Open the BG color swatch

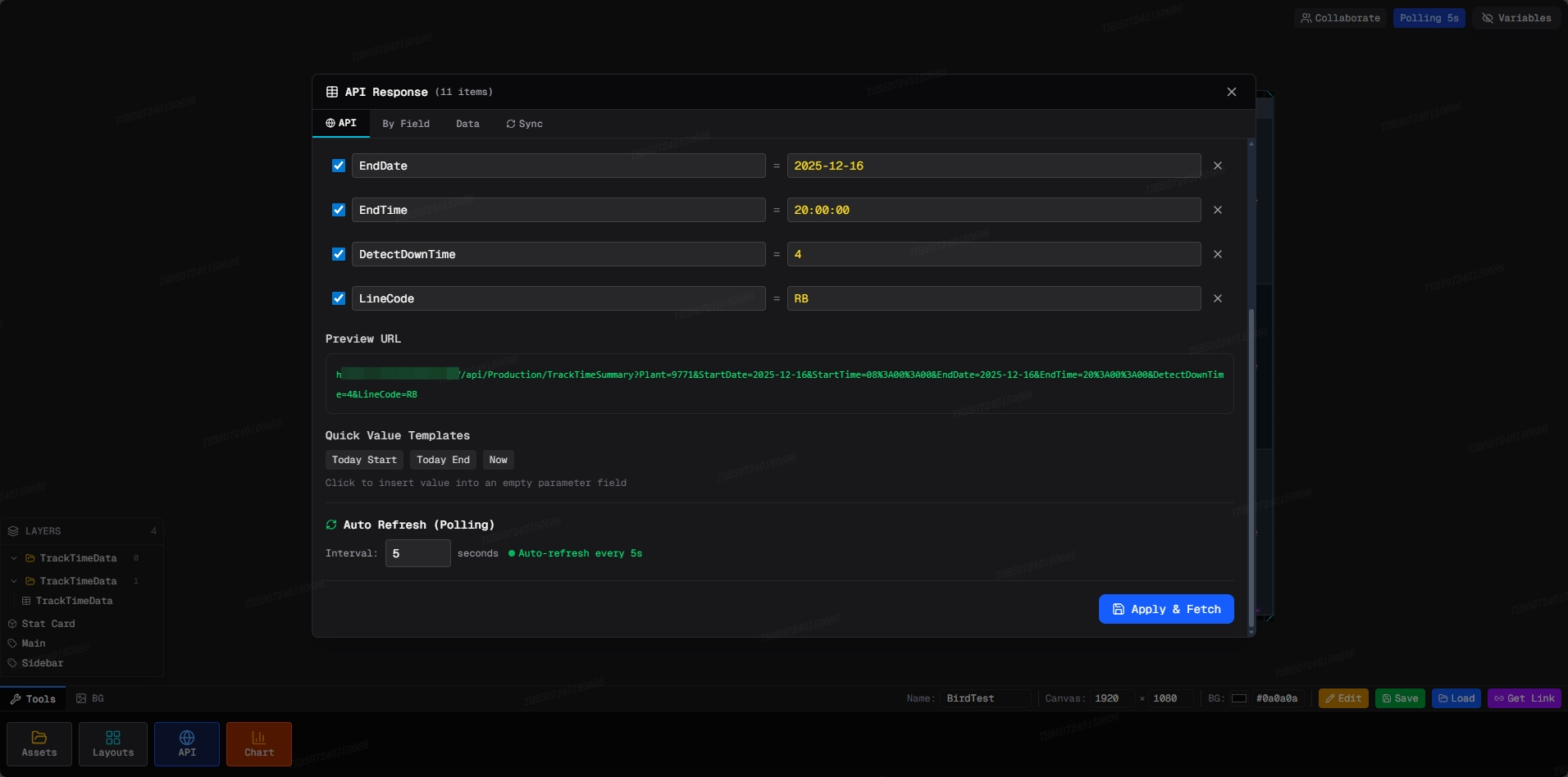point(1239,698)
